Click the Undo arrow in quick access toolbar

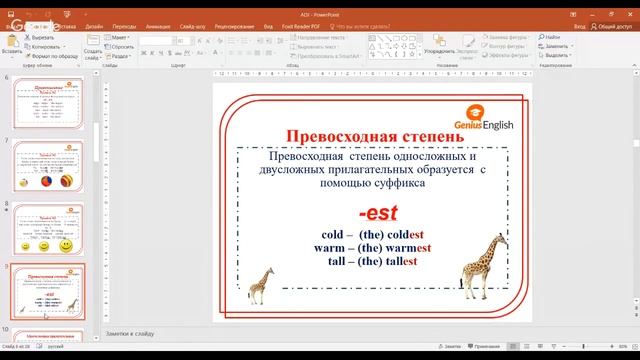[29, 14]
